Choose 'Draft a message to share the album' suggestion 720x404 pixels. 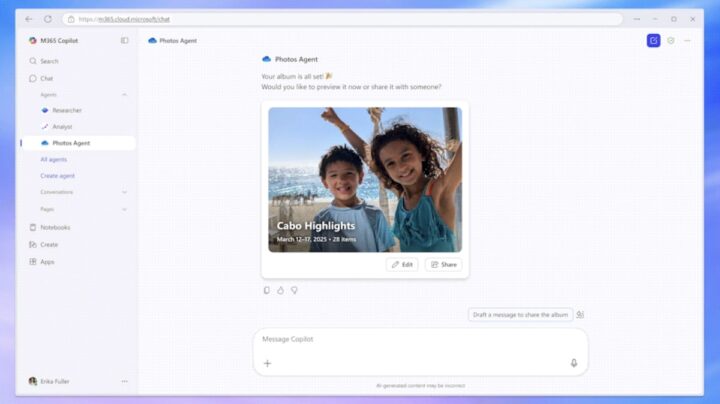coord(520,315)
